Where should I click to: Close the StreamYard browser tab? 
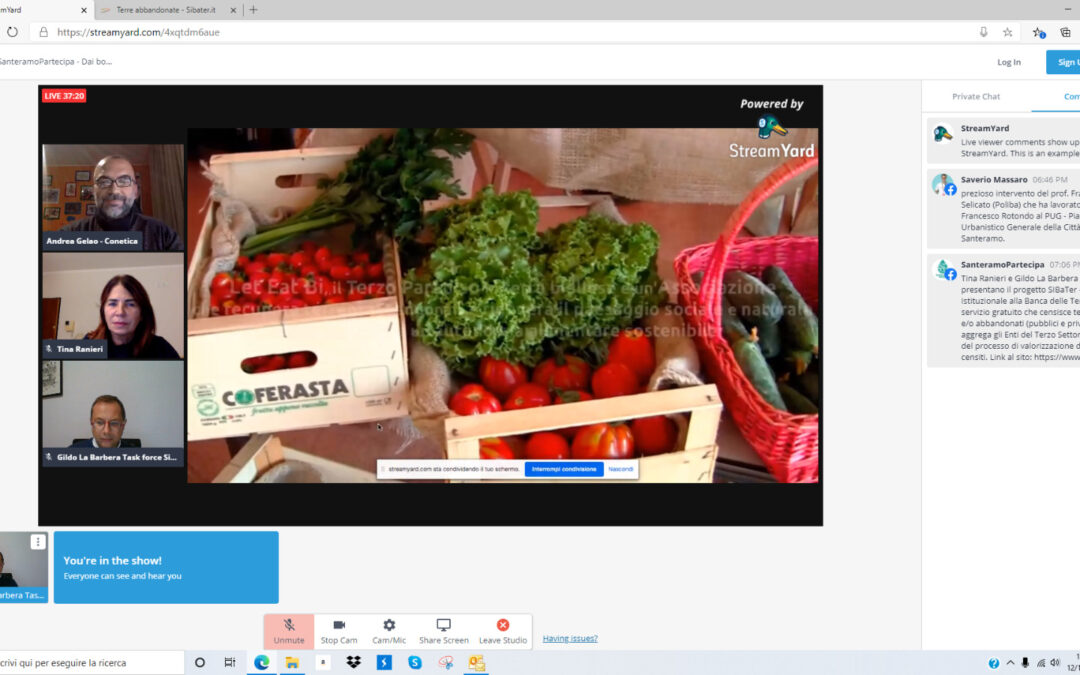84,10
